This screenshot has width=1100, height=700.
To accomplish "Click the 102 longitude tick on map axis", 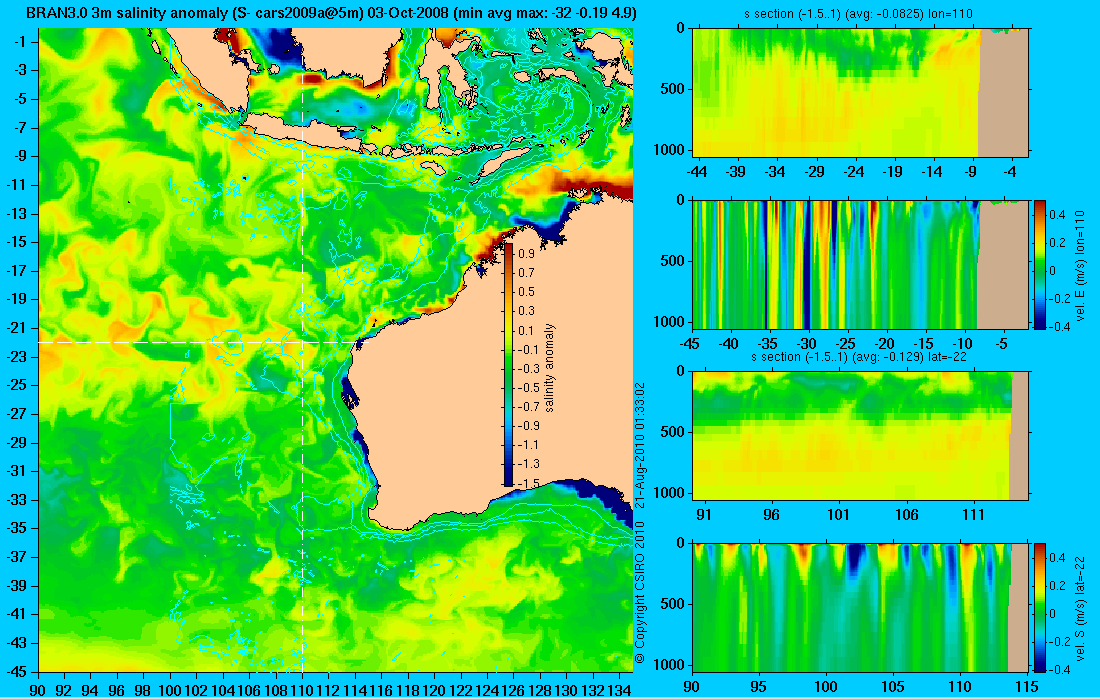I will (x=196, y=690).
